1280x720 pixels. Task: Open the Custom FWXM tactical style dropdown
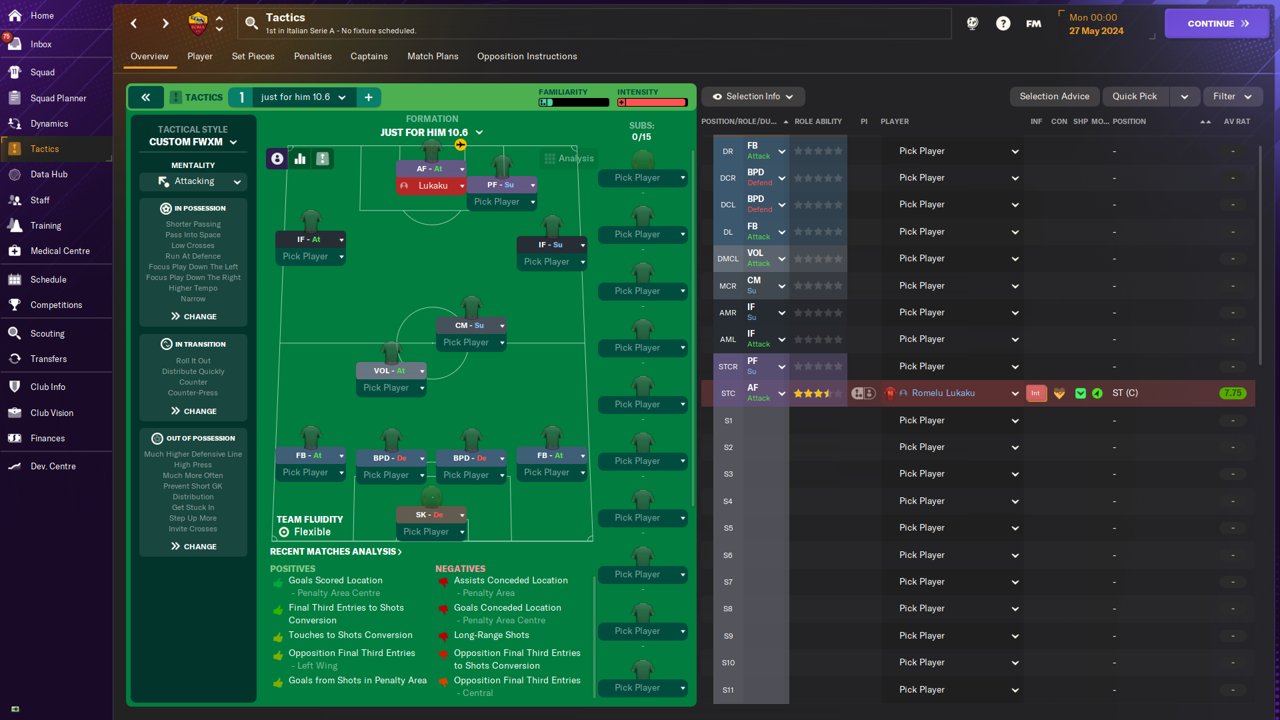(x=193, y=142)
